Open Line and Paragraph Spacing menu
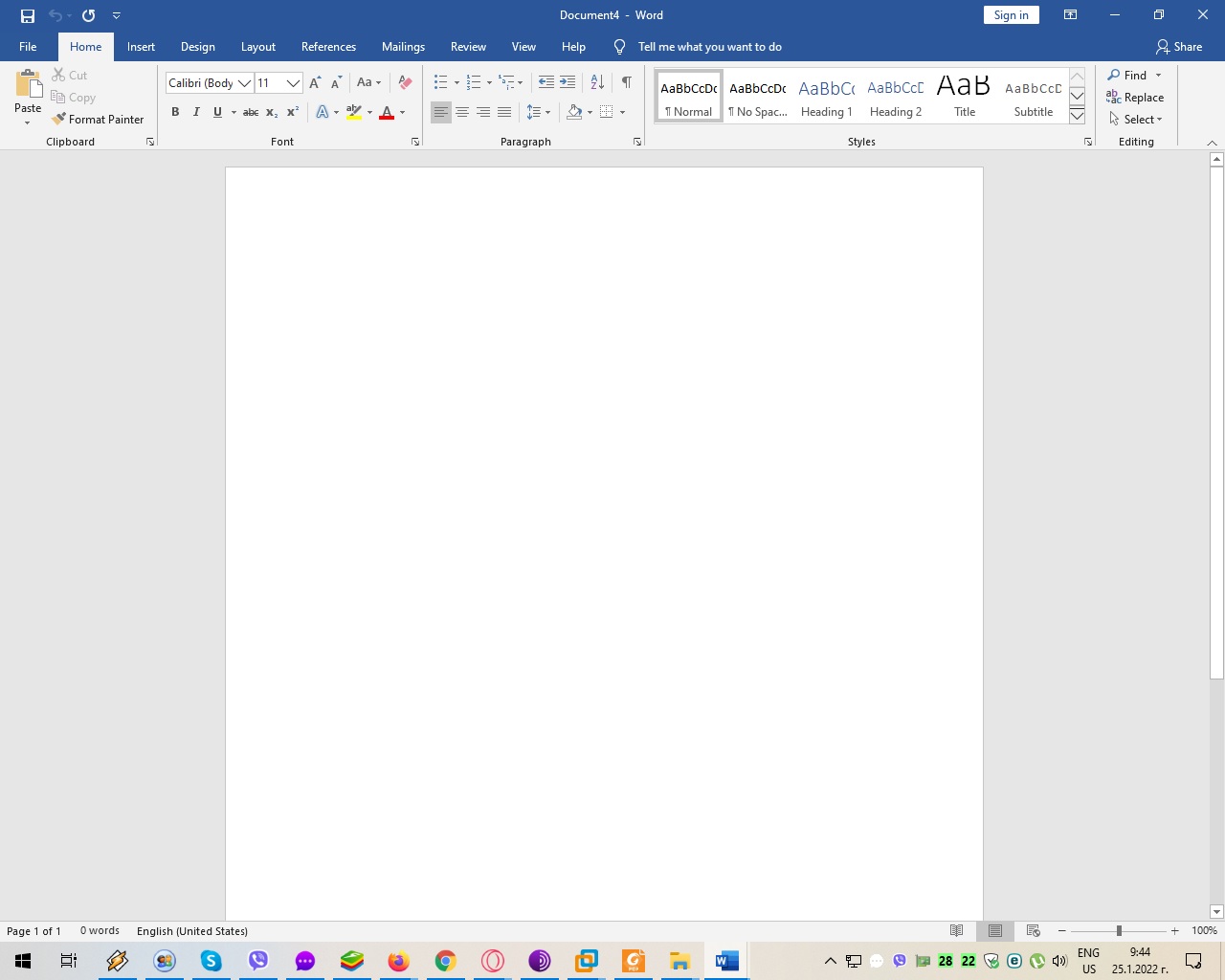This screenshot has height=980, width=1225. (538, 112)
